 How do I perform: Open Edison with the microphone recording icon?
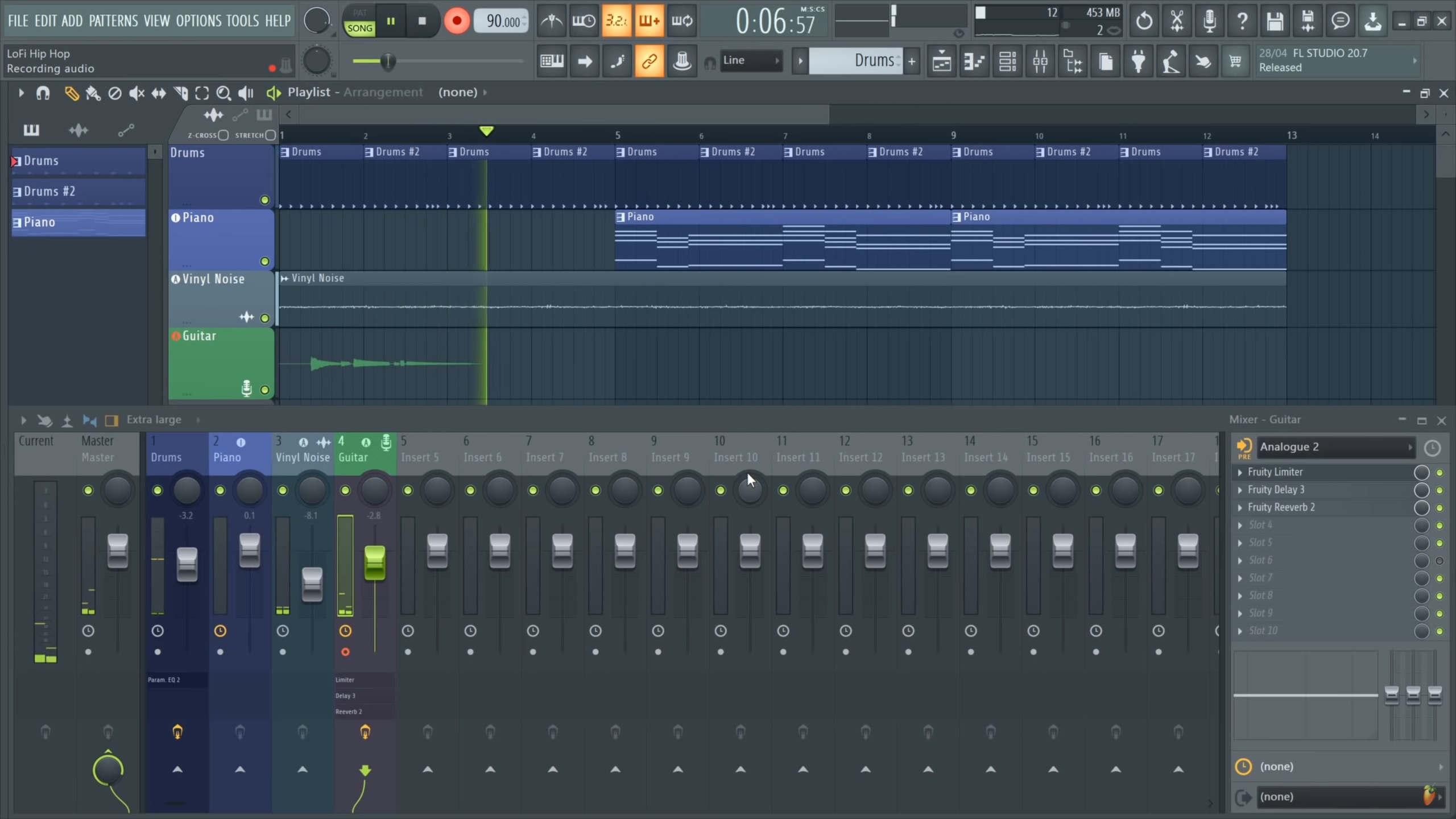pos(1209,20)
